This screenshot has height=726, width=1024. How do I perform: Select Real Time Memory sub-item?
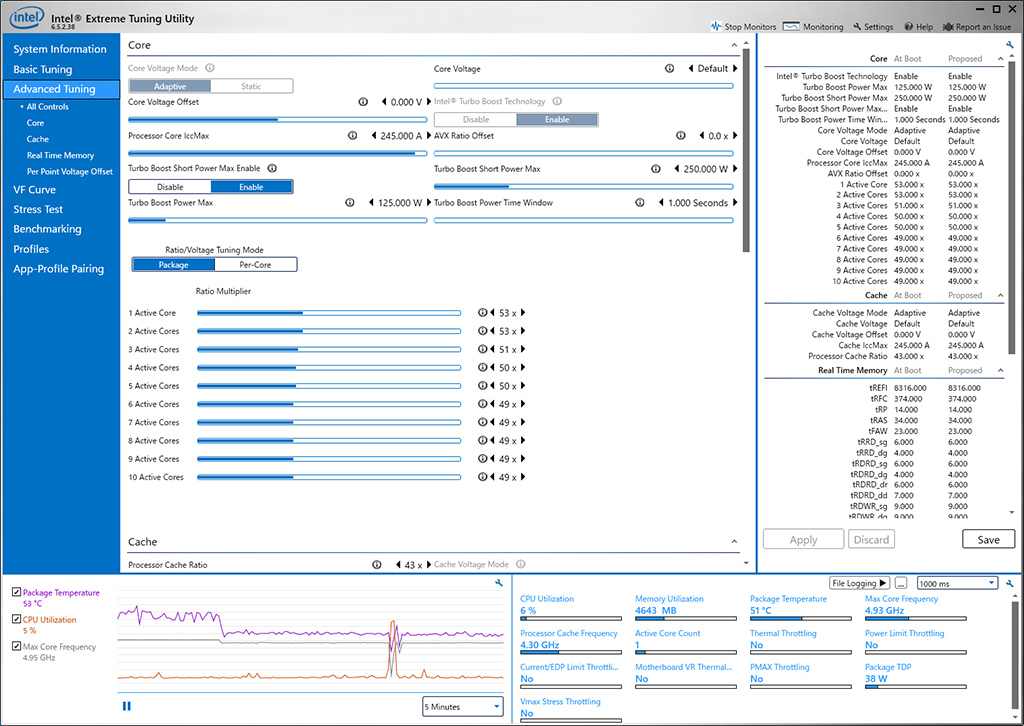tap(60, 155)
